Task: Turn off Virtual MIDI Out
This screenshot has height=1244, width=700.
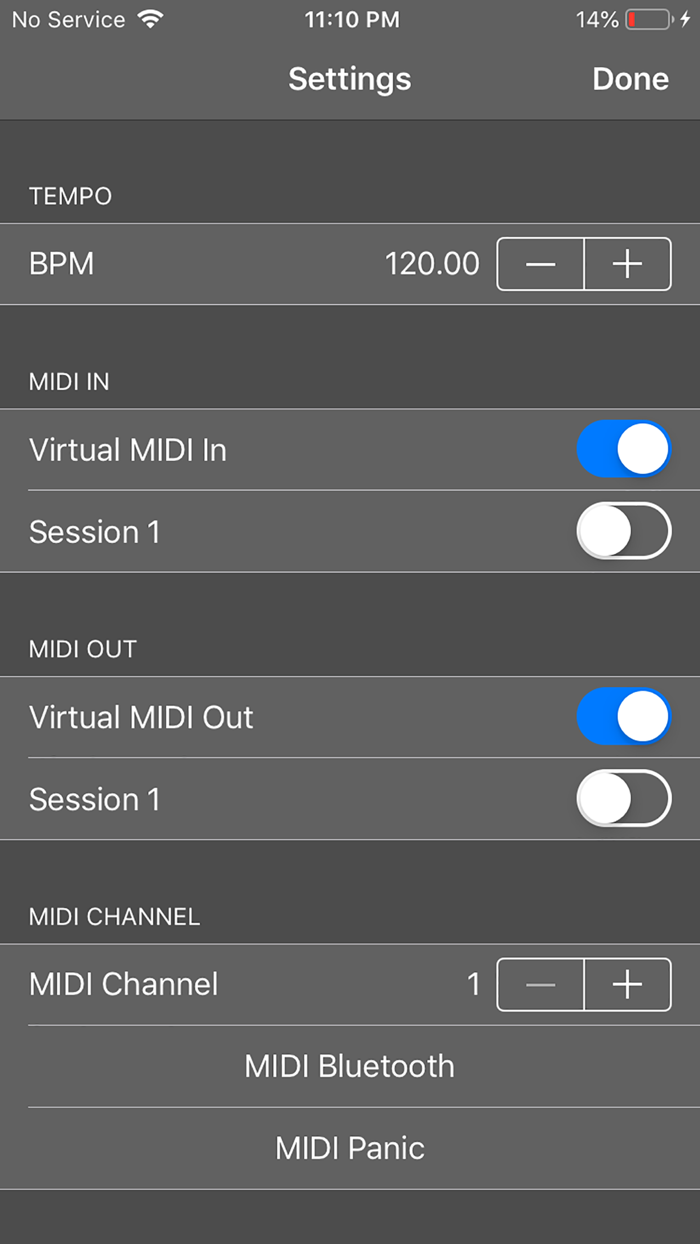Action: pyautogui.click(x=623, y=716)
